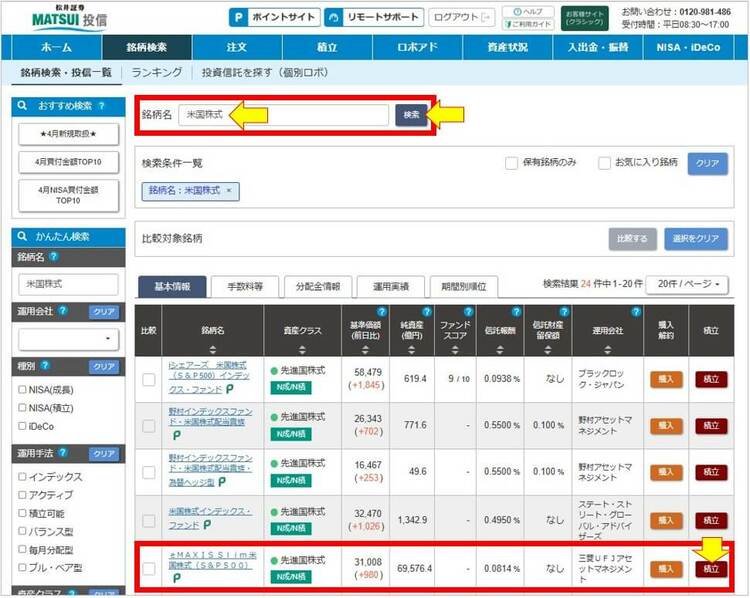Check the アクティブ checkbox

click(22, 495)
